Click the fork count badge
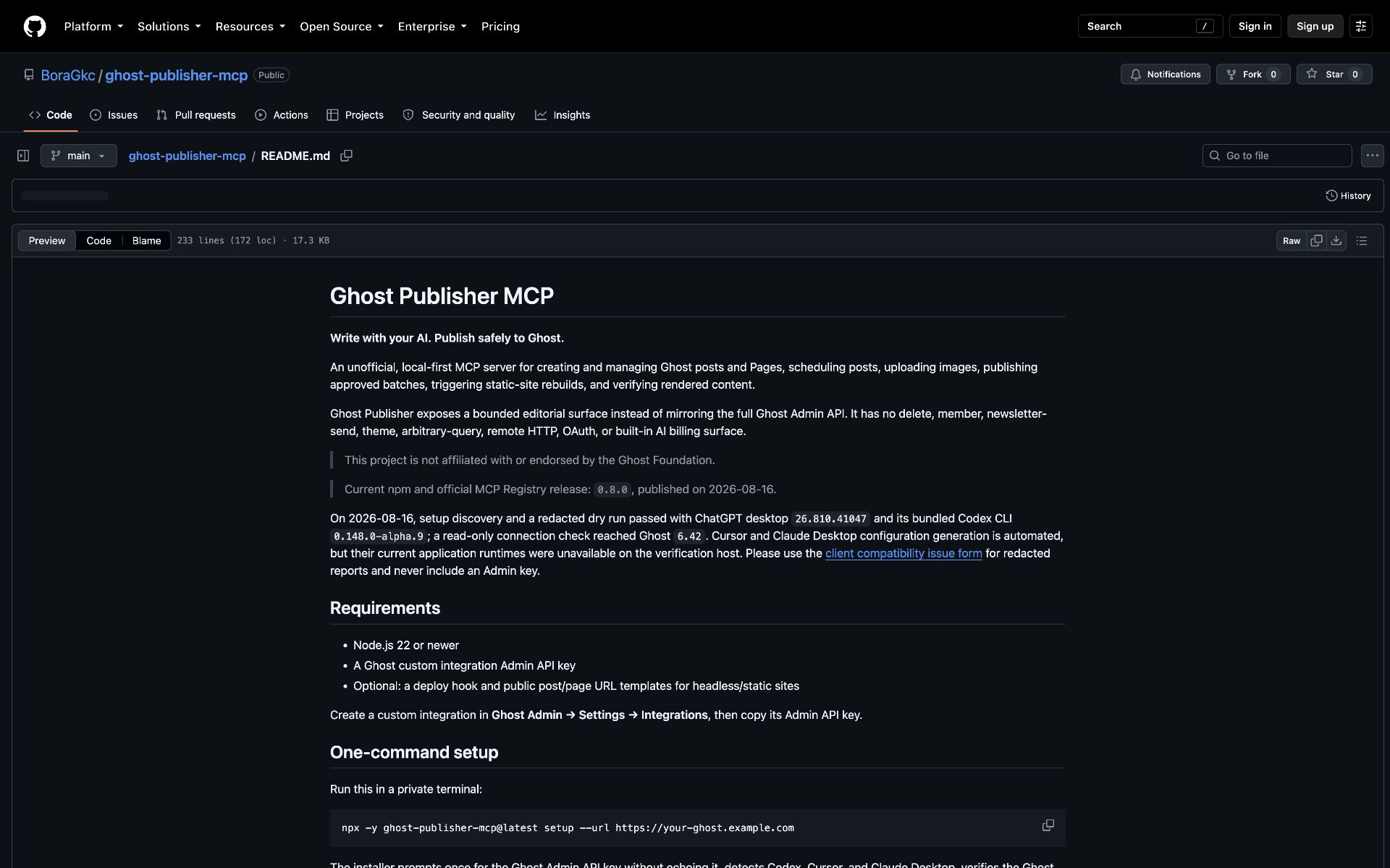The height and width of the screenshot is (868, 1390). [1273, 74]
